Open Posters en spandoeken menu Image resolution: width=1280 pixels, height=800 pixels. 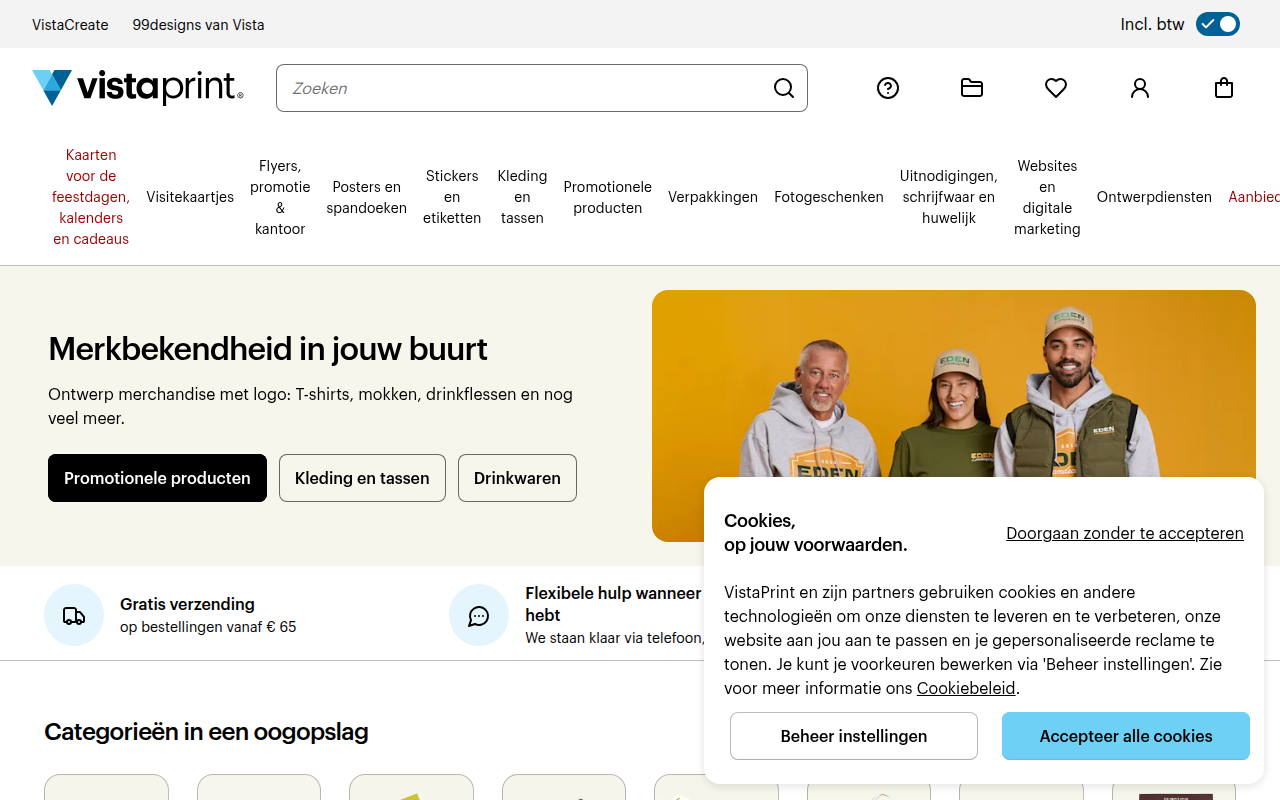point(367,197)
